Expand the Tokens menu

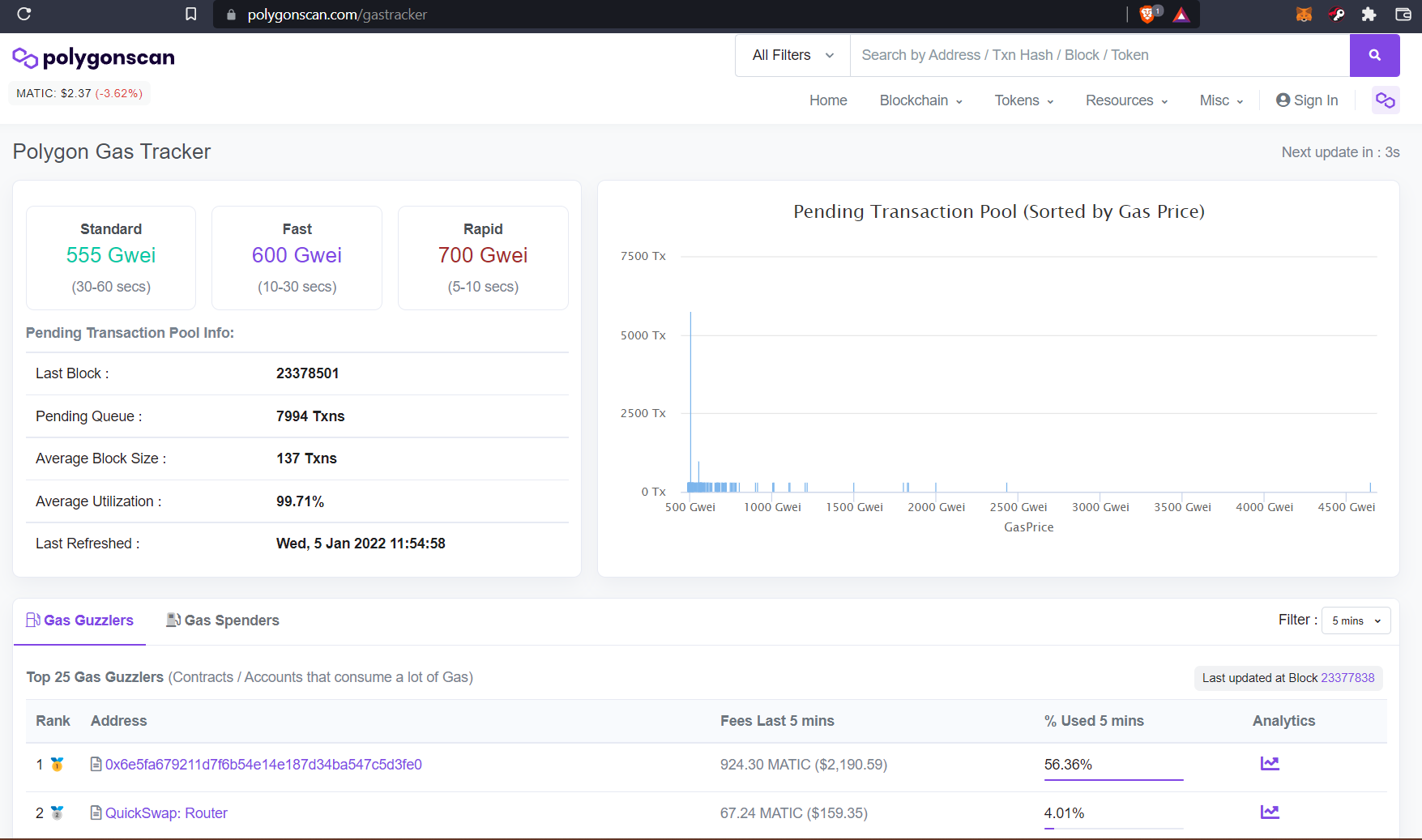1023,100
